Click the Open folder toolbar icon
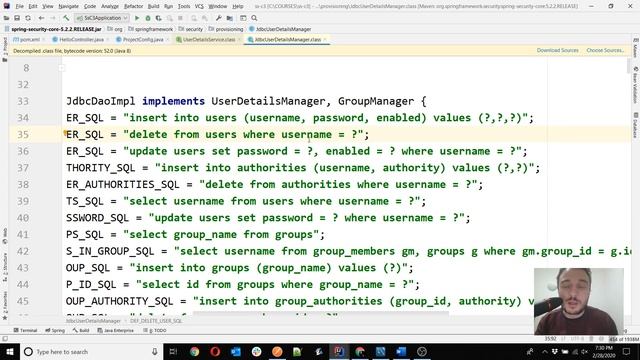The height and width of the screenshot is (360, 640). [x=7, y=18]
